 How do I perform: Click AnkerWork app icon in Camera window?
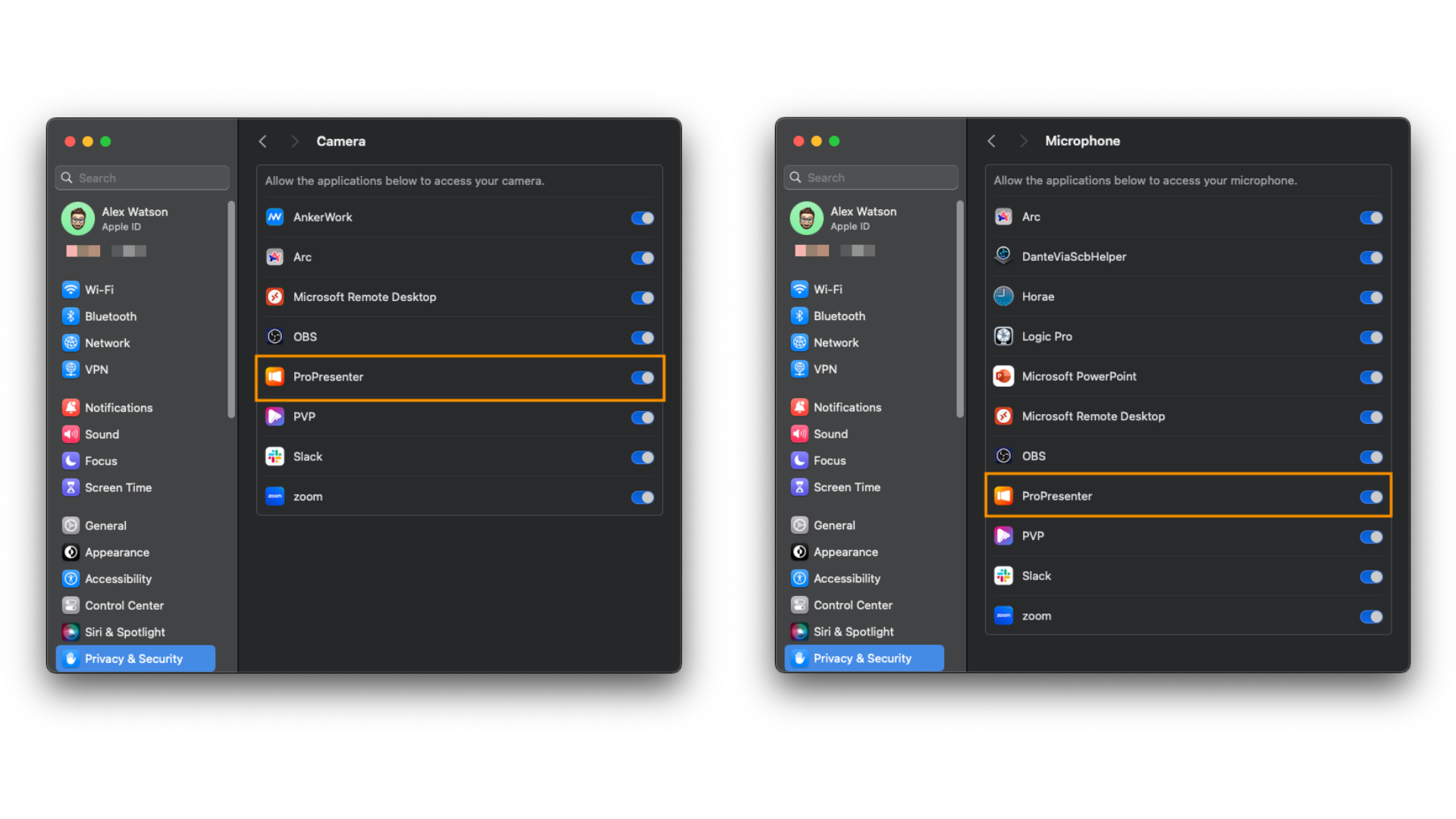(275, 218)
